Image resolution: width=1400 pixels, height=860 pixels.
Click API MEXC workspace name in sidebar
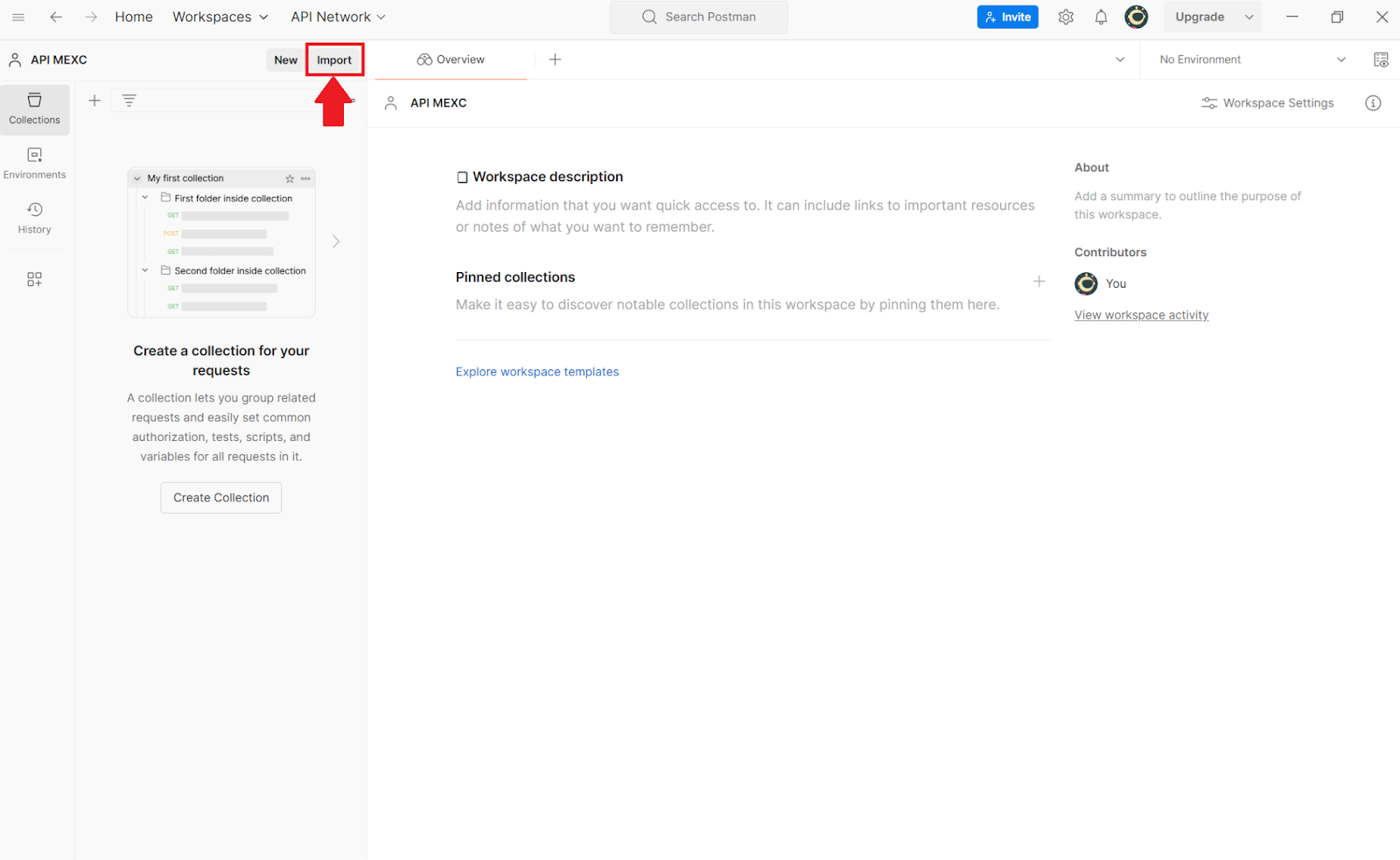pos(59,59)
